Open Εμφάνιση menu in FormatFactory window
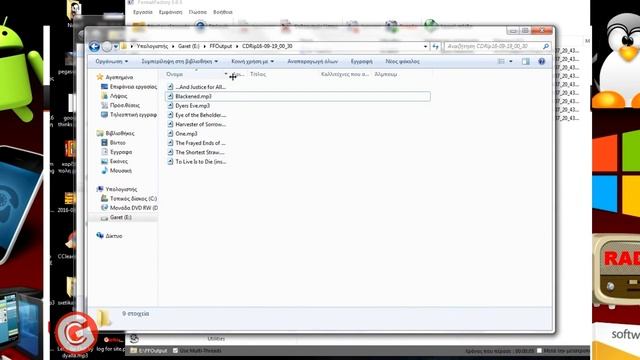Viewport: 640px width, 360px height. (x=171, y=12)
